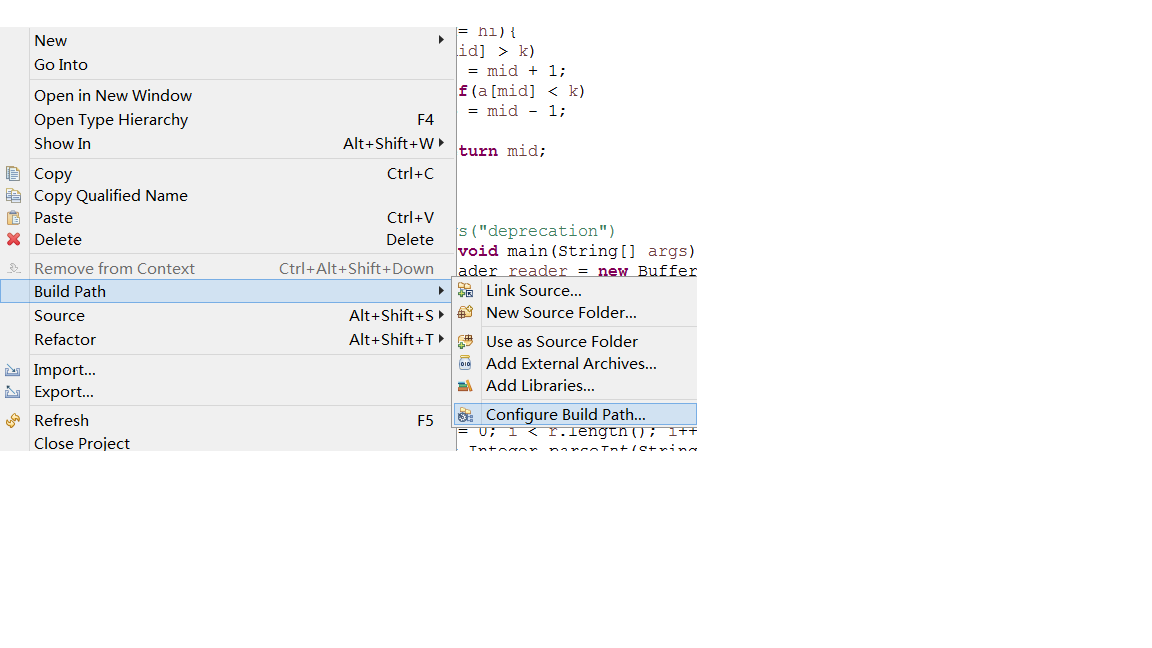The image size is (1152, 648).
Task: Click the Copy icon in context menu
Action: click(13, 174)
